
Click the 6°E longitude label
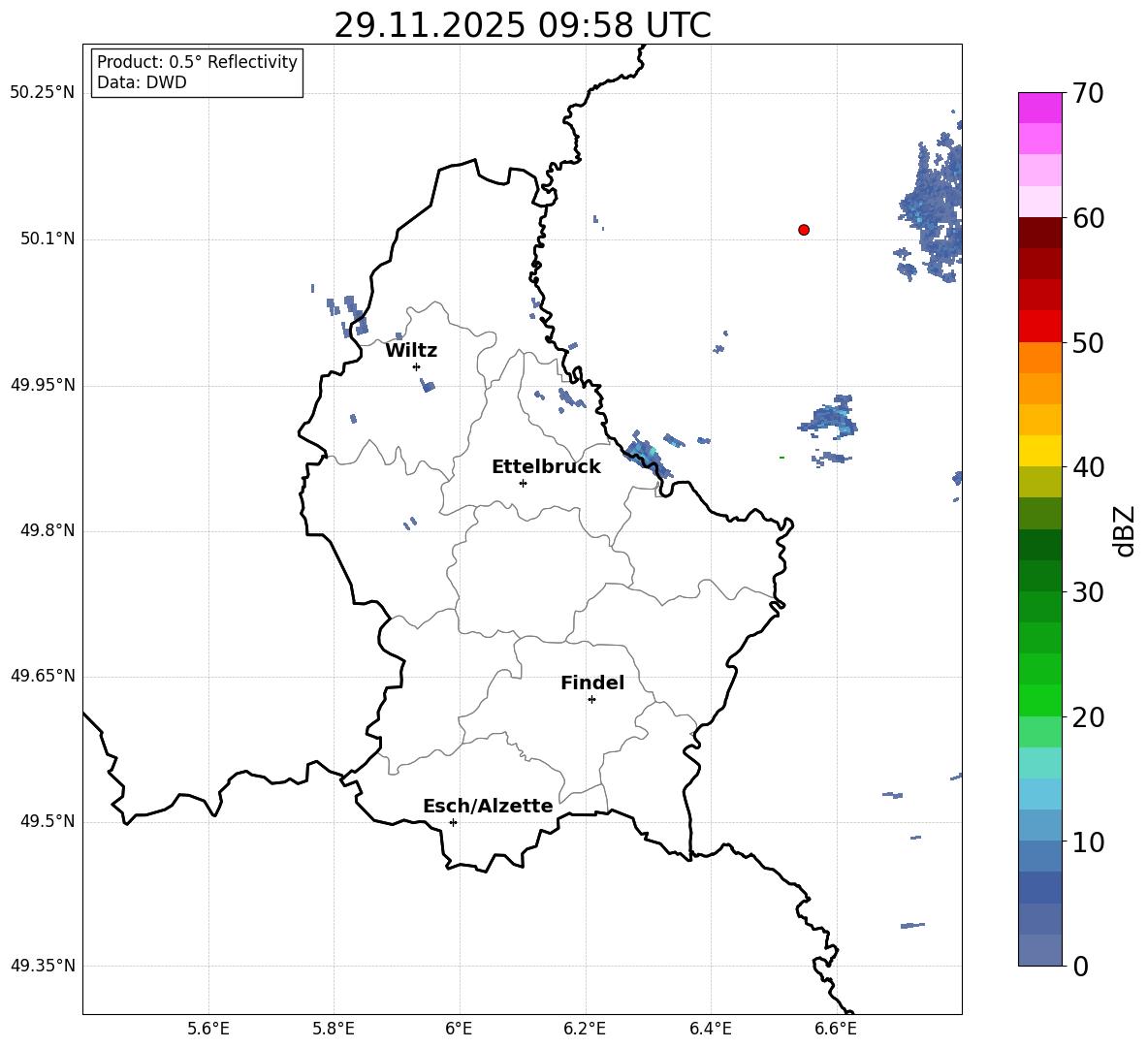click(x=459, y=1029)
